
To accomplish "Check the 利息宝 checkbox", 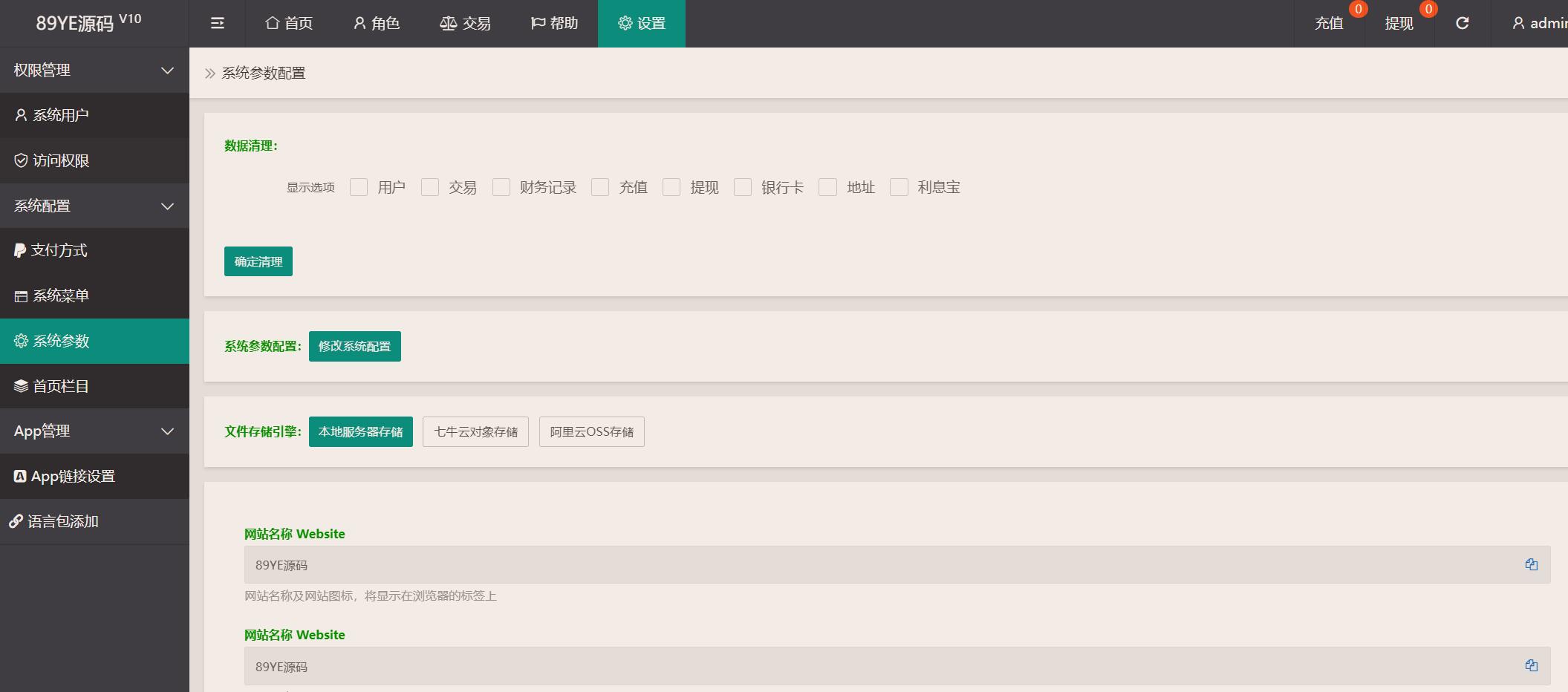I will [x=899, y=187].
